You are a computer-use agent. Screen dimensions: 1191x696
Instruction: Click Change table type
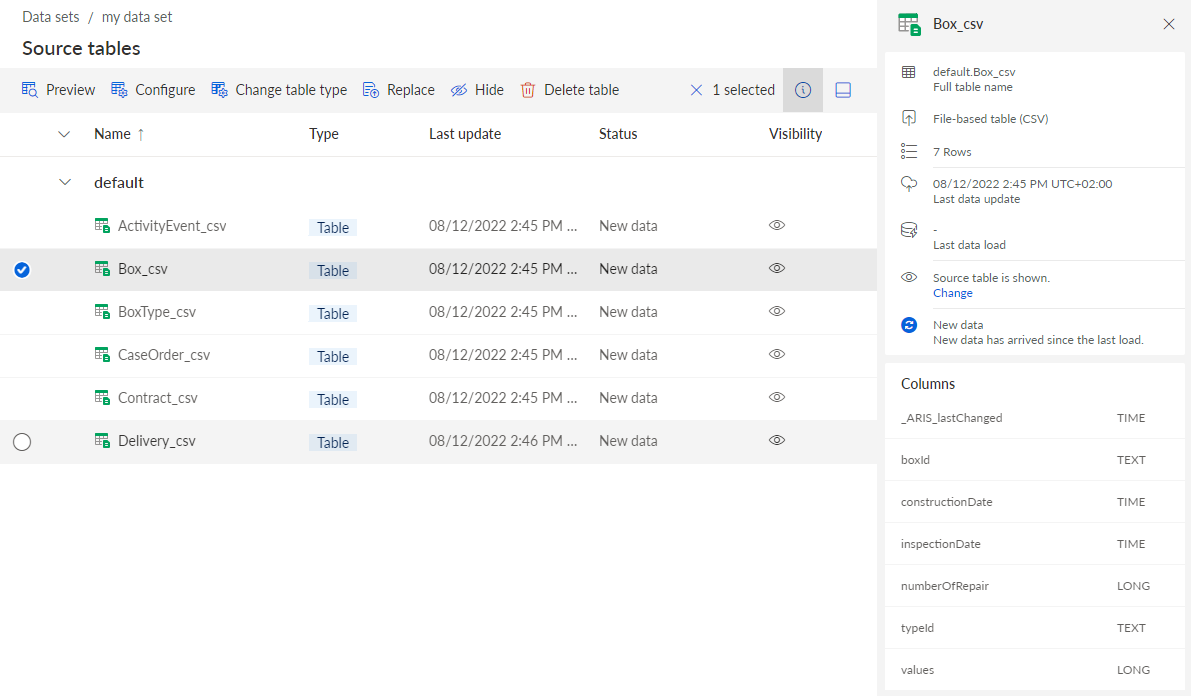[279, 90]
